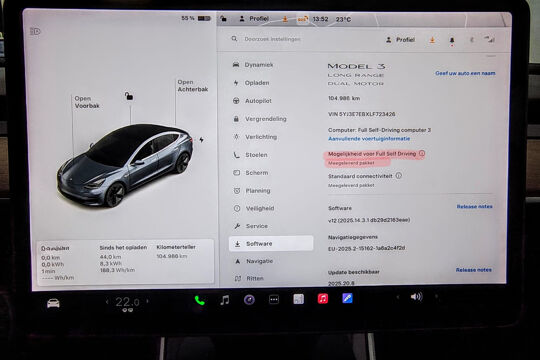Decrease temperature with left arrow
540x360 pixels.
[x=107, y=302]
